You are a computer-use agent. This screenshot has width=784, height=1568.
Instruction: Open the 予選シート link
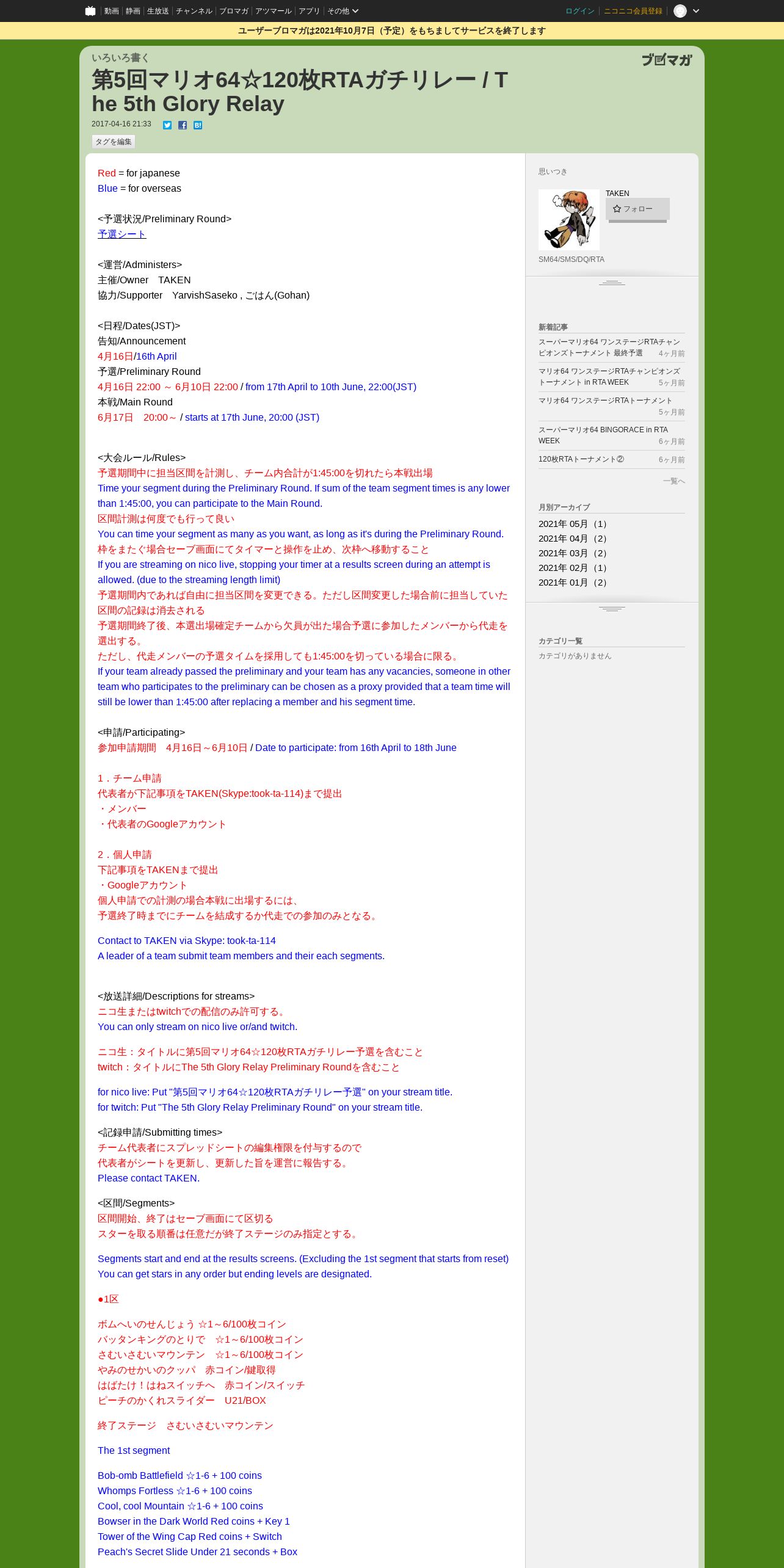click(x=122, y=234)
